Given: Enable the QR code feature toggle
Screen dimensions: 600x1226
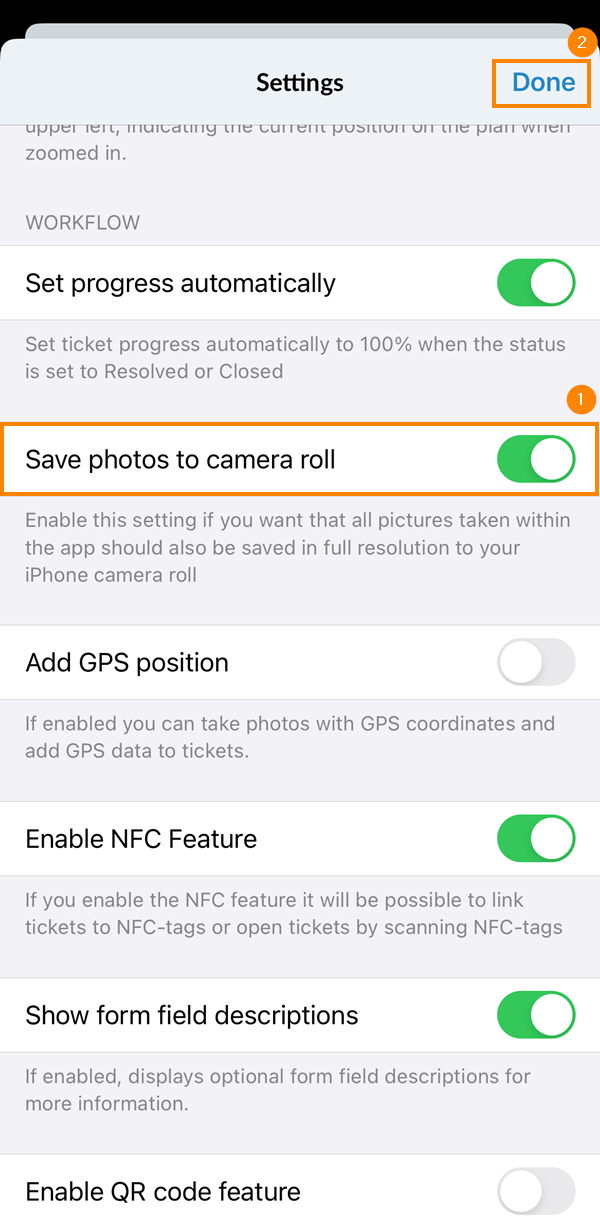Looking at the screenshot, I should click(536, 1190).
